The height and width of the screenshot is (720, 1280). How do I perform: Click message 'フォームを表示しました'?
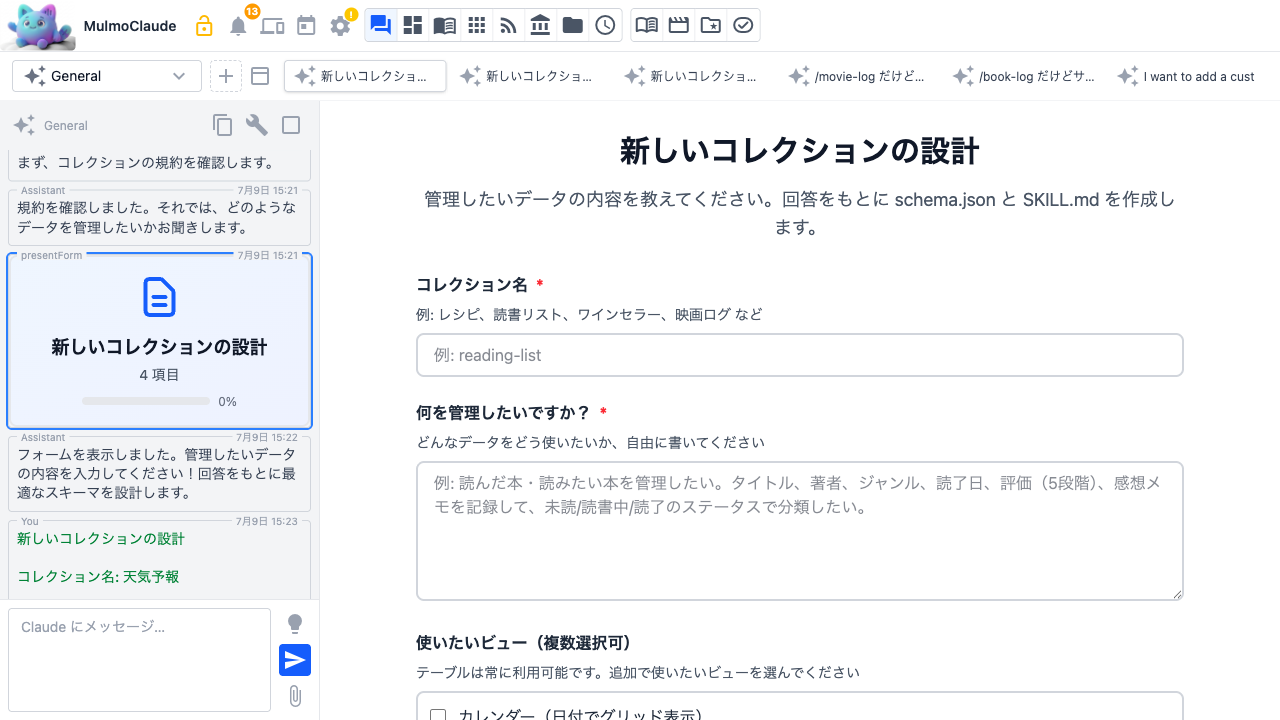pyautogui.click(x=160, y=473)
